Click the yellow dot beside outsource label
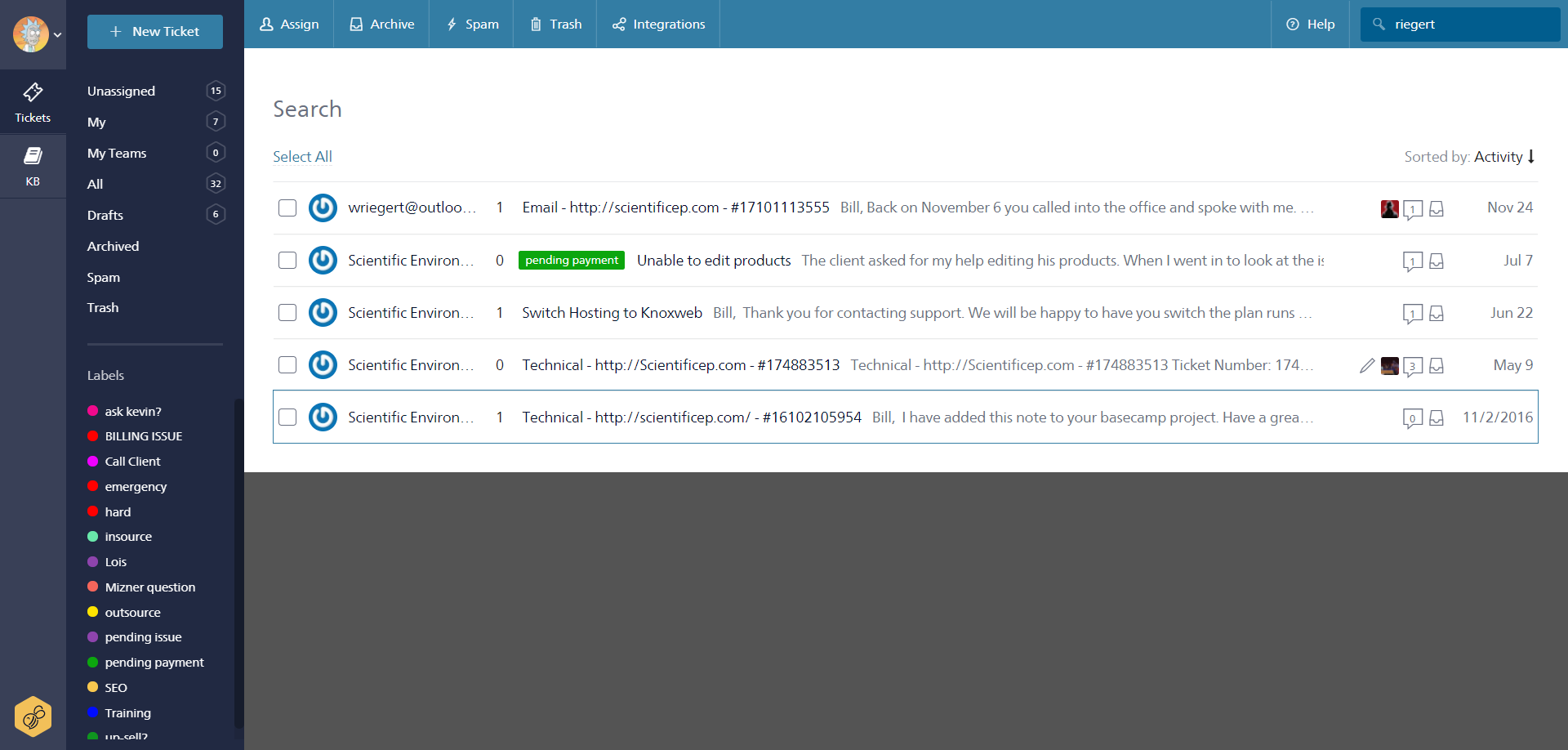This screenshot has height=750, width=1568. pyautogui.click(x=93, y=612)
